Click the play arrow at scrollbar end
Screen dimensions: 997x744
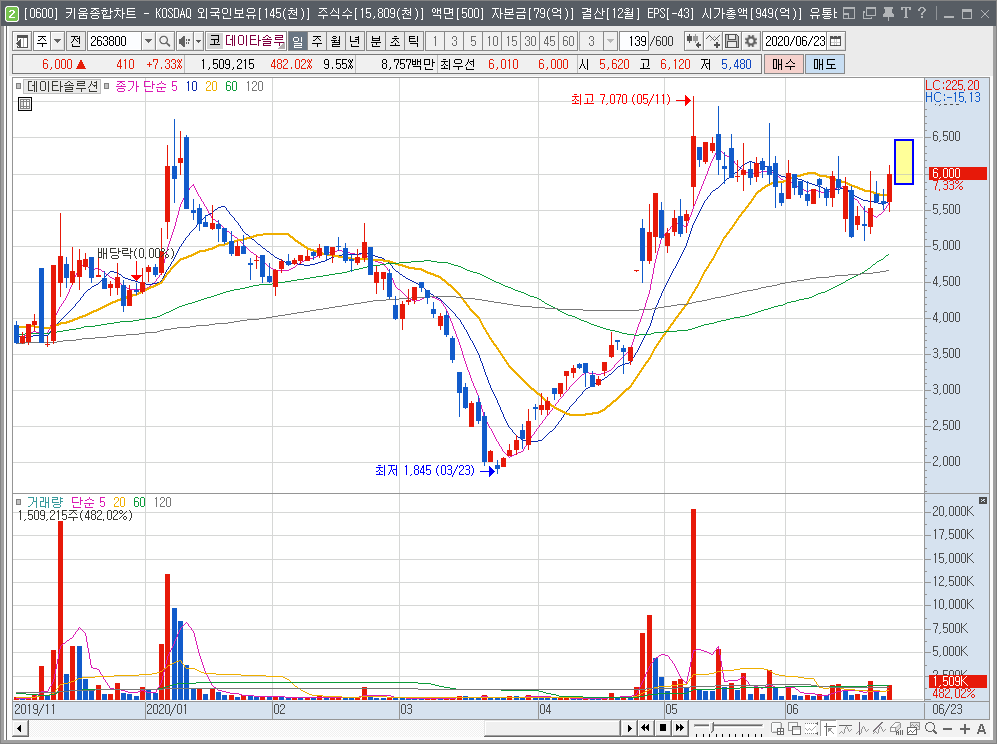tap(629, 728)
